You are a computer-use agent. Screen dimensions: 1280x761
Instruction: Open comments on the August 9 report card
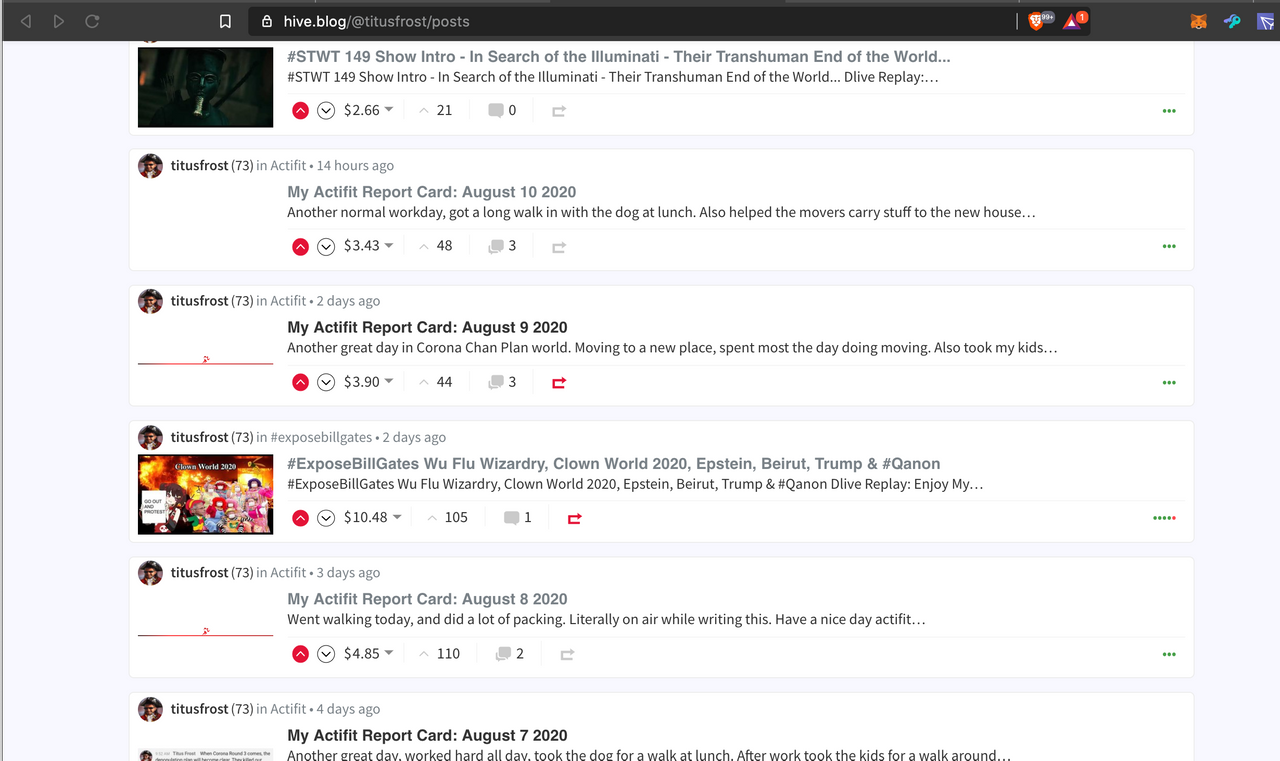(x=502, y=382)
